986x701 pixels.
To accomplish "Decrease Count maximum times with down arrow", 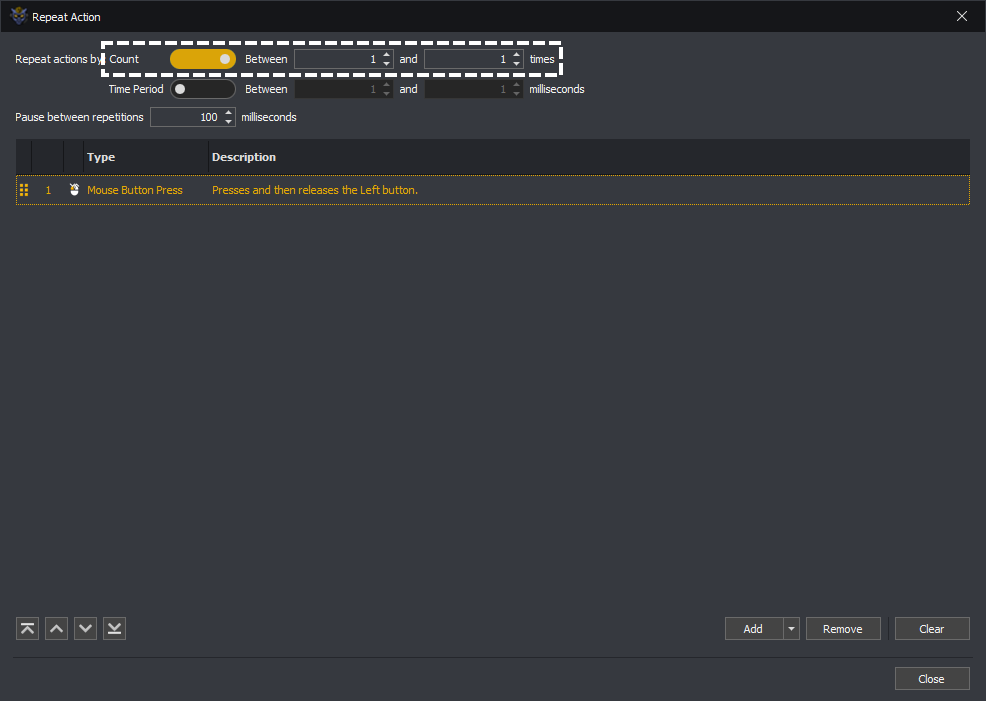I will tap(517, 63).
